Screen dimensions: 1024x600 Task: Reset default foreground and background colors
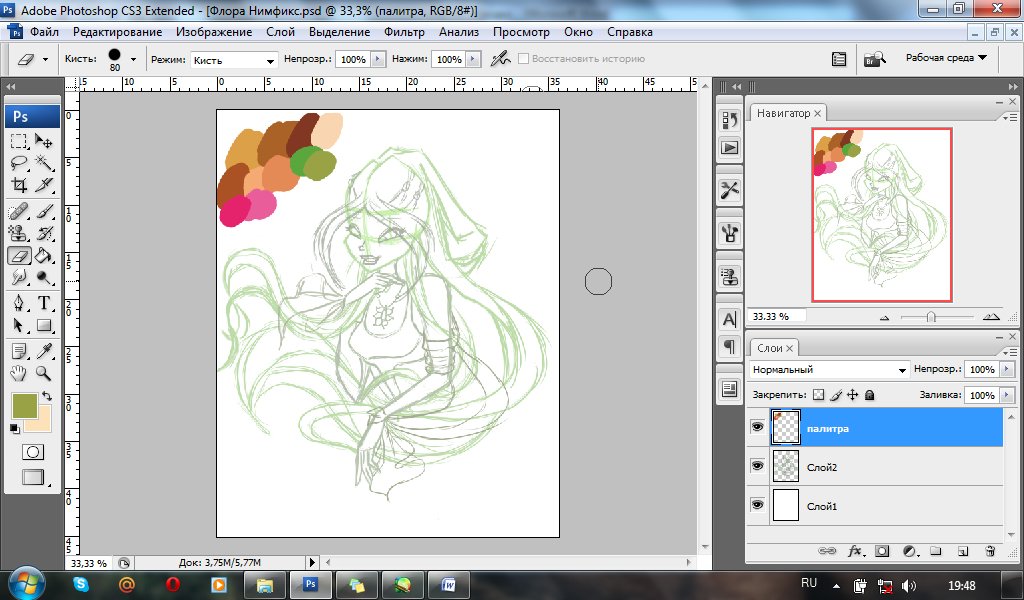pyautogui.click(x=14, y=429)
